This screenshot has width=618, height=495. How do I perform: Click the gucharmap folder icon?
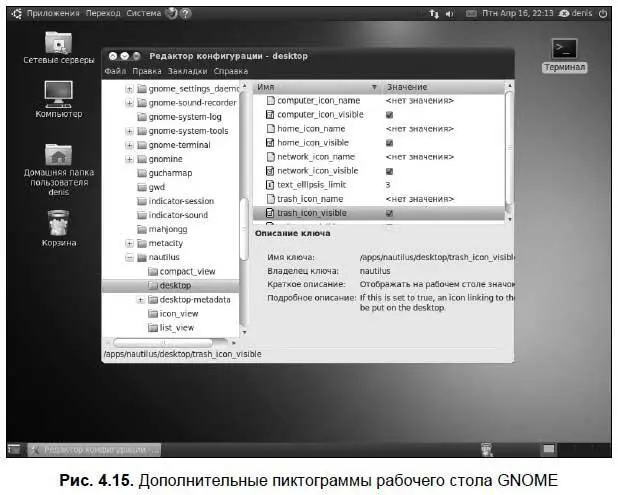[142, 173]
